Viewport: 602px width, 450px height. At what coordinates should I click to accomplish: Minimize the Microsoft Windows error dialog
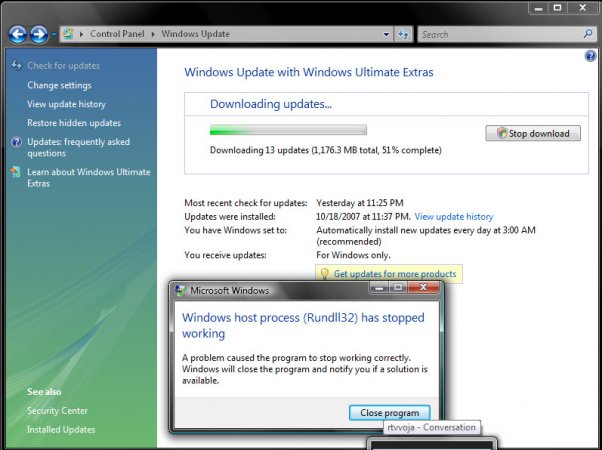point(379,287)
